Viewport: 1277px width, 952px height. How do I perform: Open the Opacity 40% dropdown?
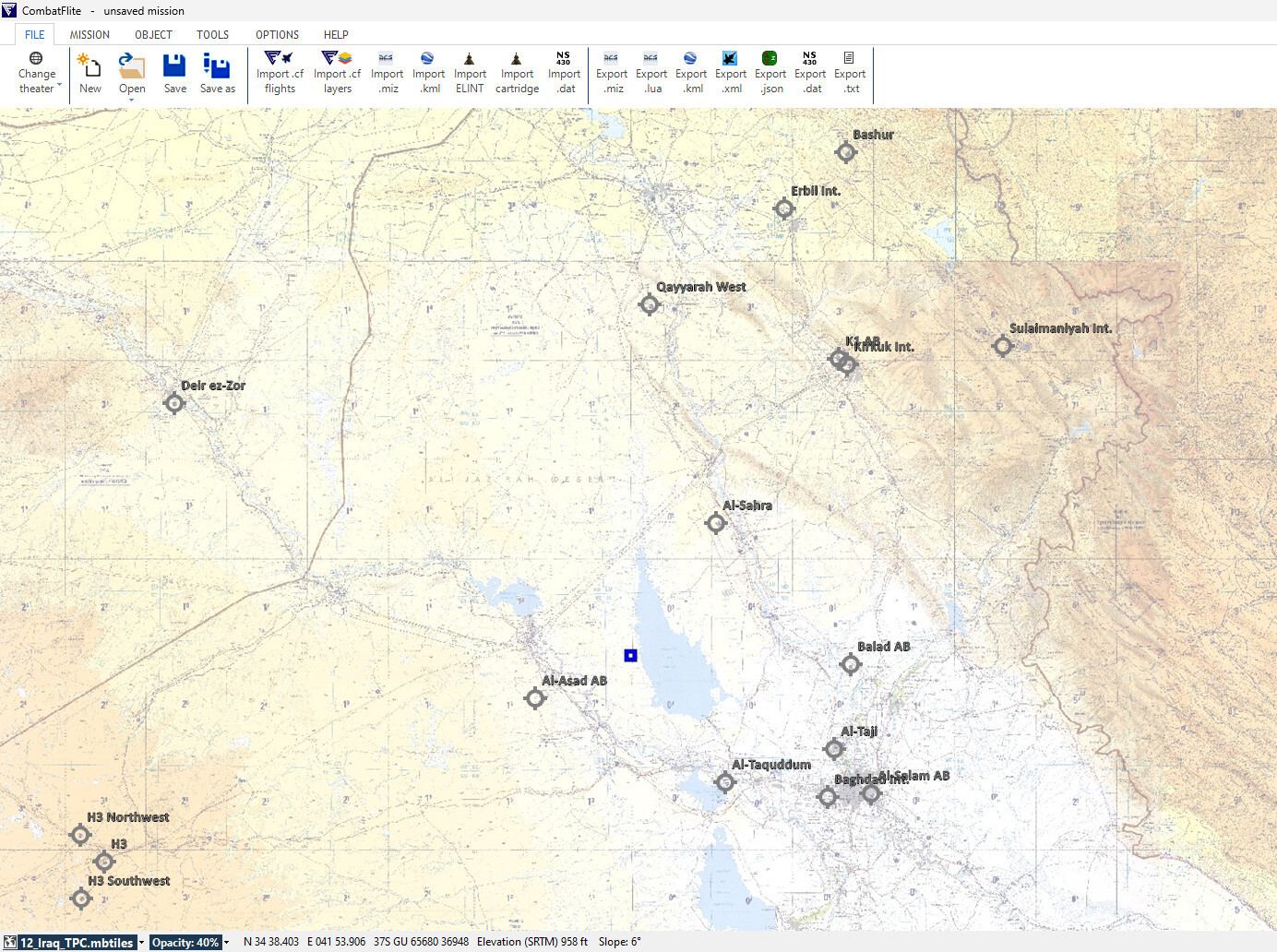(190, 943)
